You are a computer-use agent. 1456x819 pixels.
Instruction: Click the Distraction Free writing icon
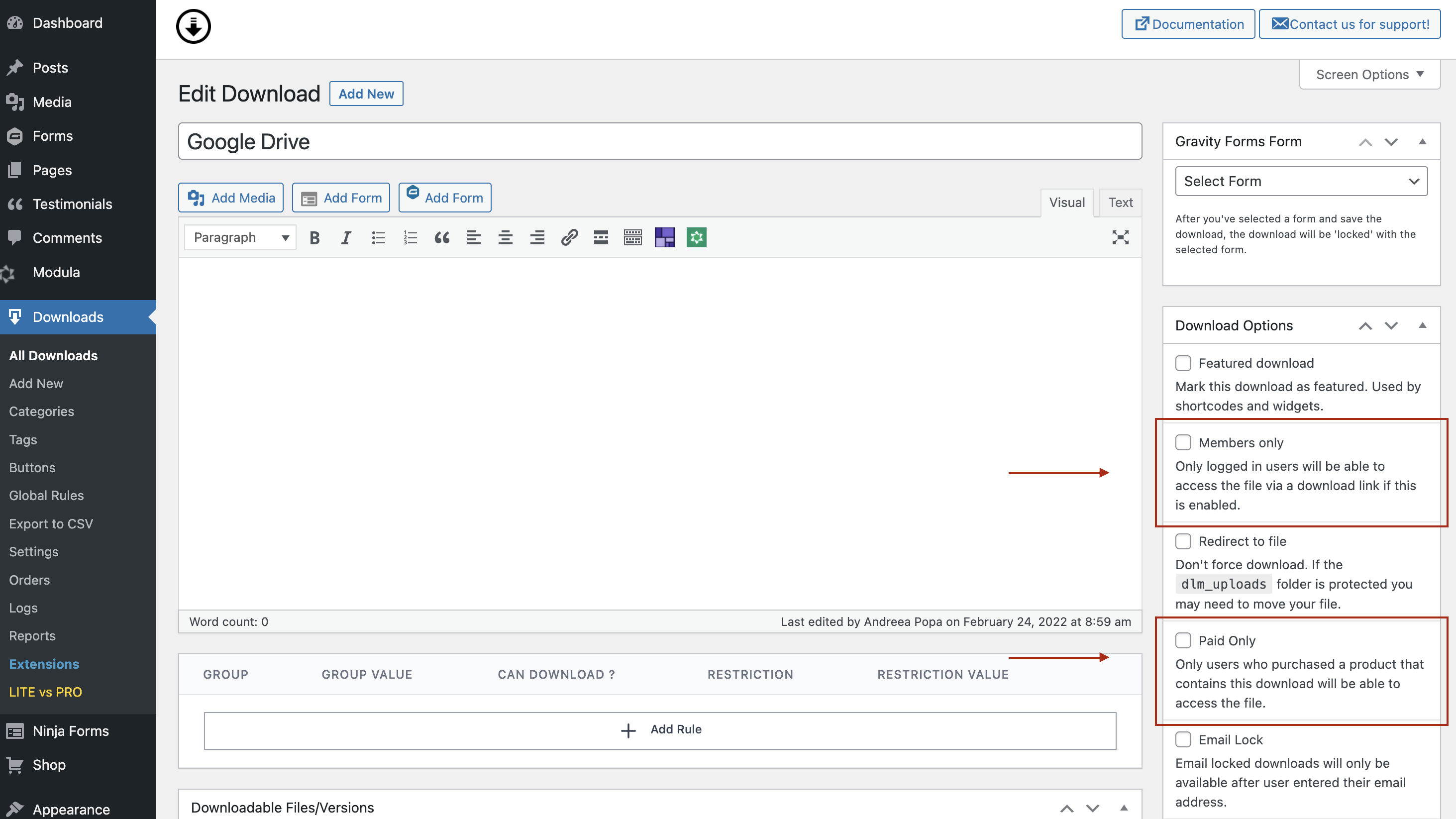click(1120, 237)
